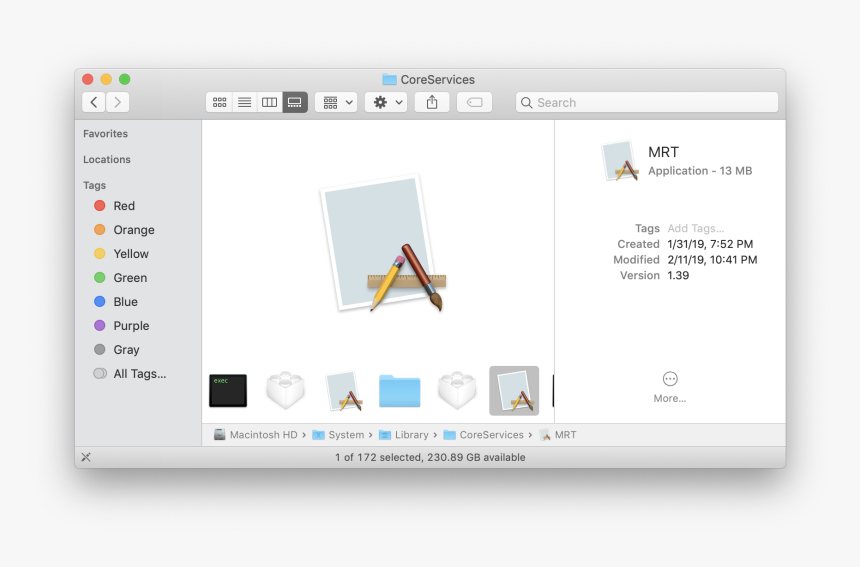Click the highlighted MRT thumbnail
This screenshot has width=860, height=567.
point(514,391)
